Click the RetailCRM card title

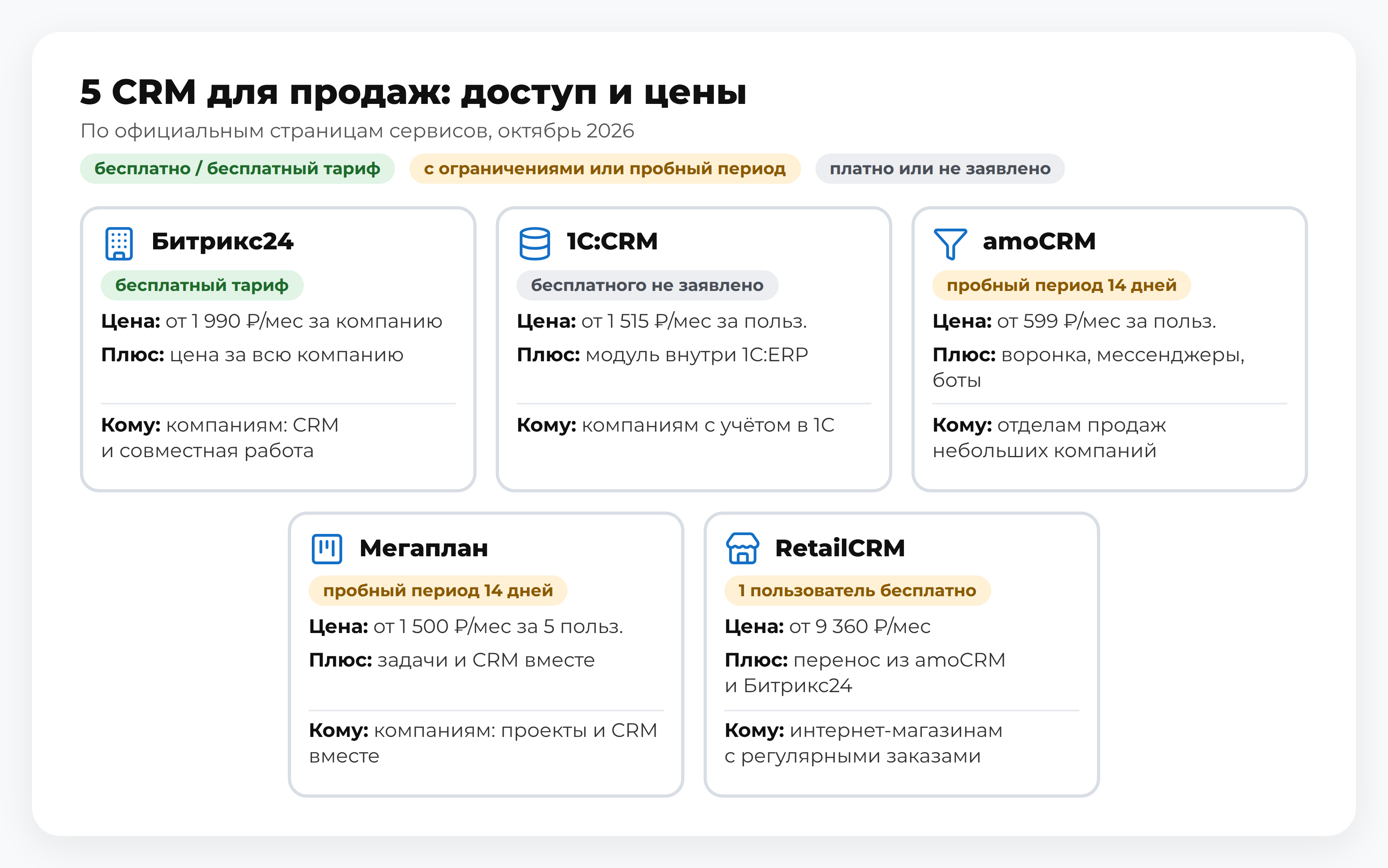840,548
